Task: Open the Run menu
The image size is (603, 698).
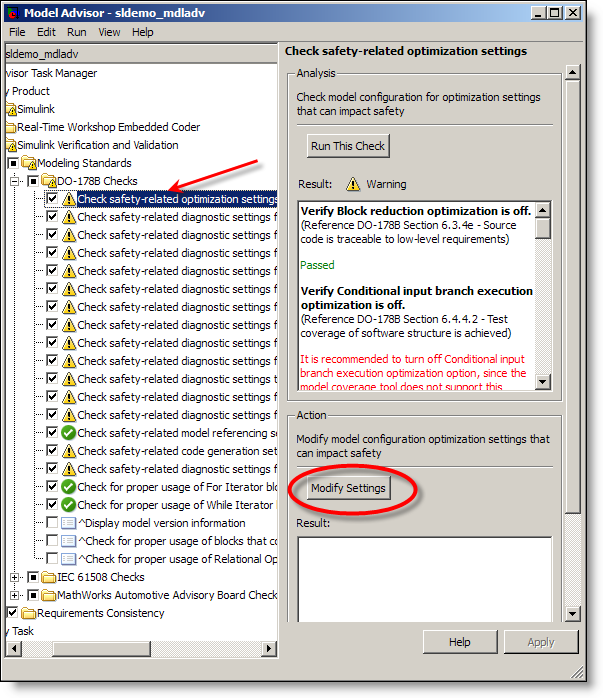Action: (77, 32)
